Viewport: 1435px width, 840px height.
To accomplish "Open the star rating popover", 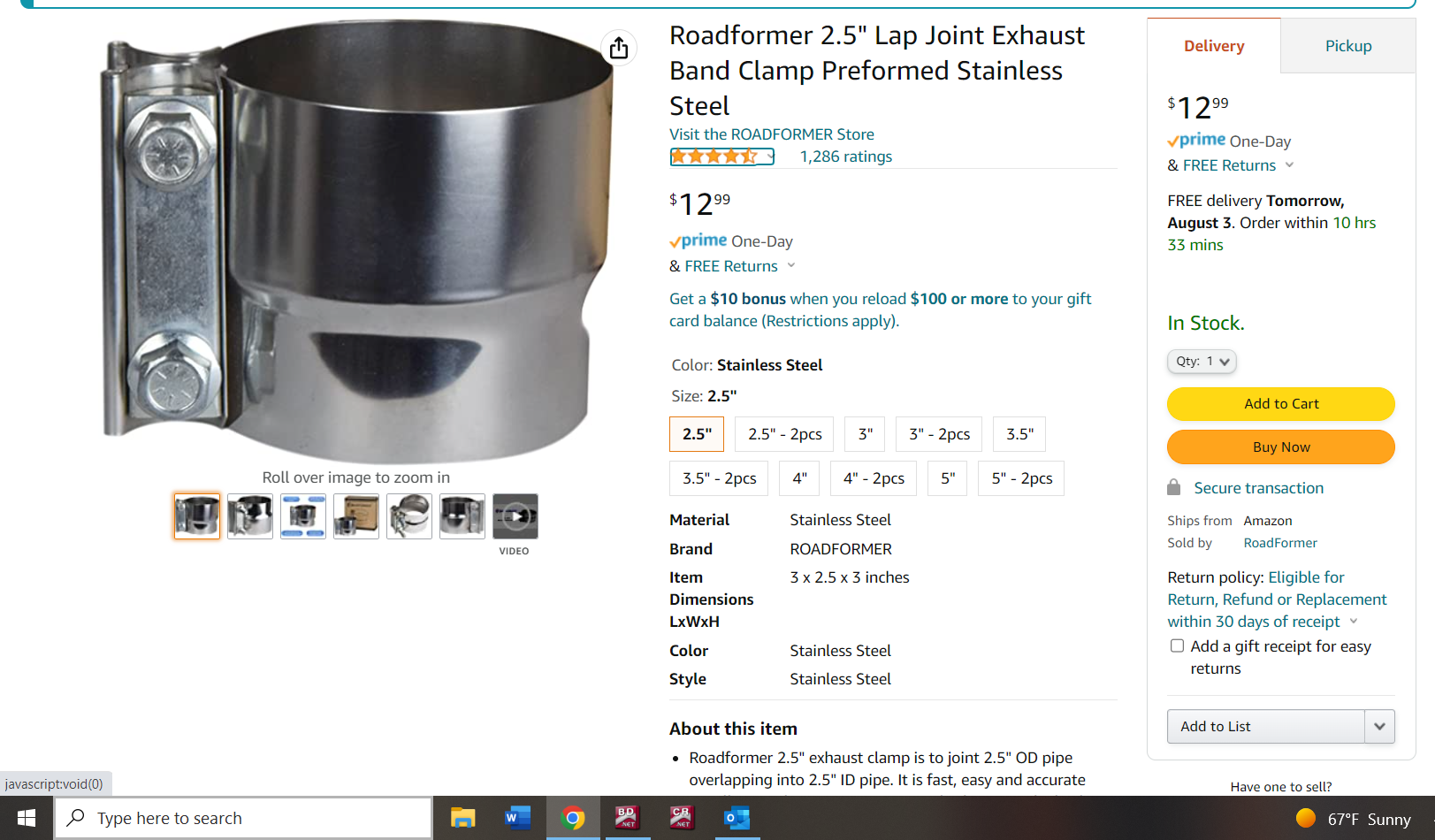I will (x=722, y=157).
